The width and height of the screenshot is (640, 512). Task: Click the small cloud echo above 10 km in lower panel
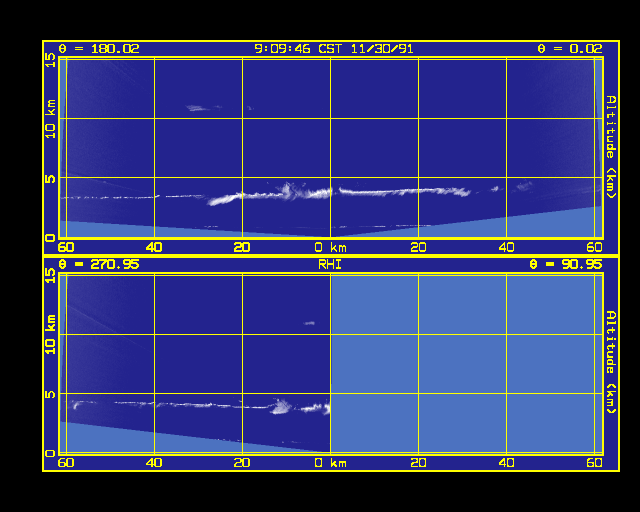309,323
